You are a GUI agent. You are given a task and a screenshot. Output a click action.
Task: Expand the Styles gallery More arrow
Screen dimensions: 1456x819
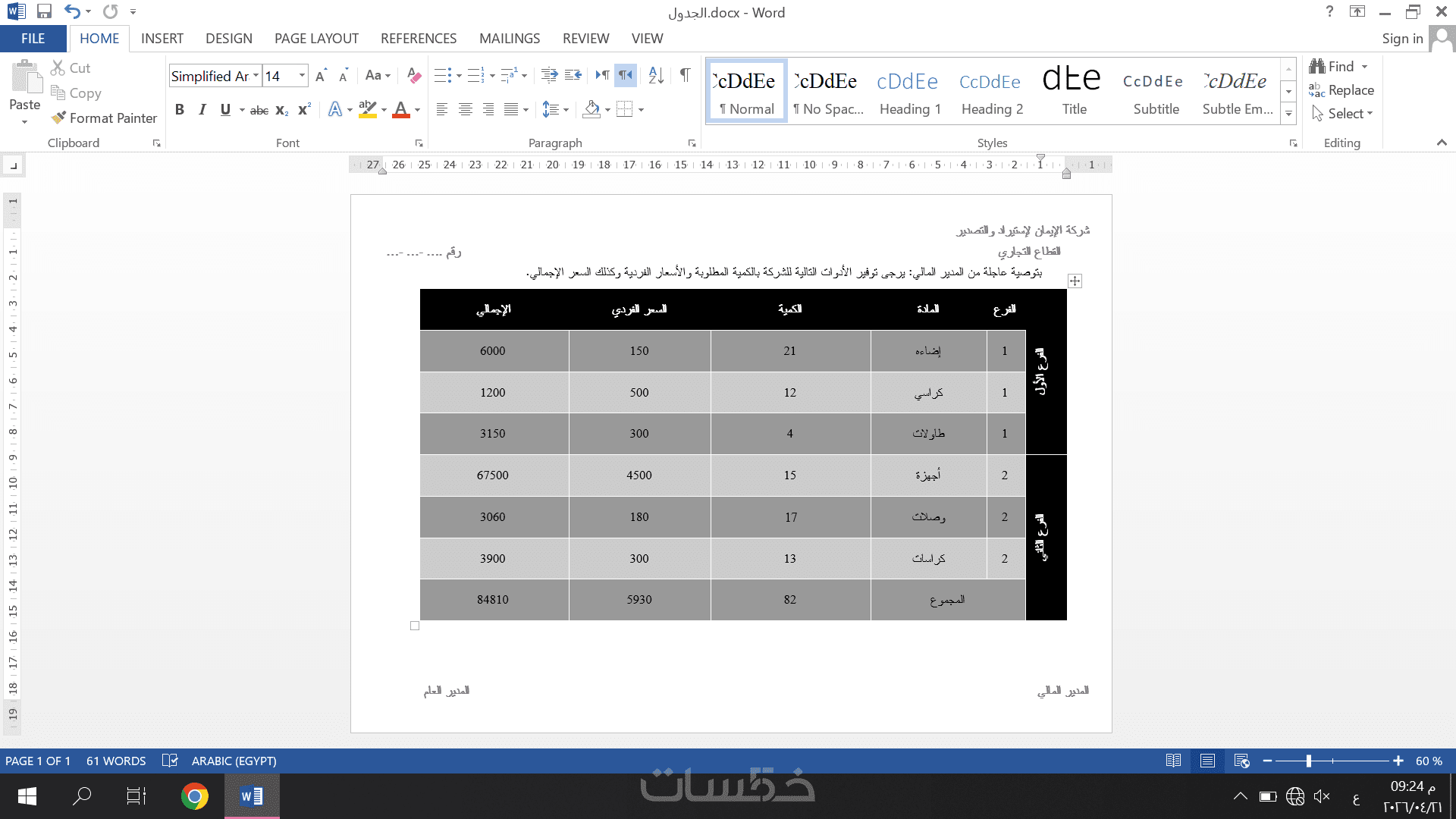pyautogui.click(x=1288, y=114)
